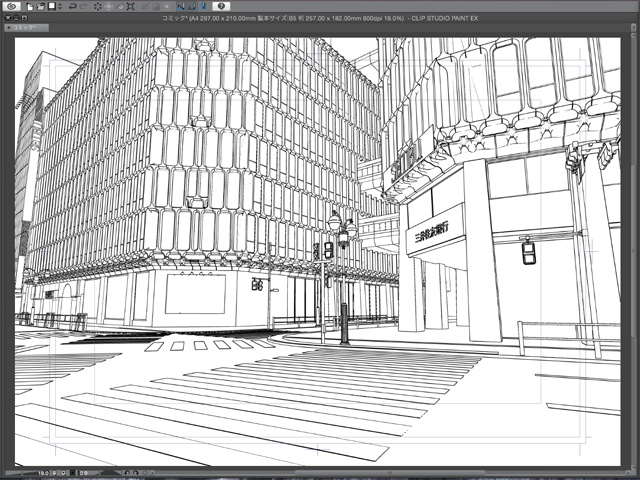Rotate canvas left from status bar
Viewport: 640px width, 480px height.
click(127, 473)
